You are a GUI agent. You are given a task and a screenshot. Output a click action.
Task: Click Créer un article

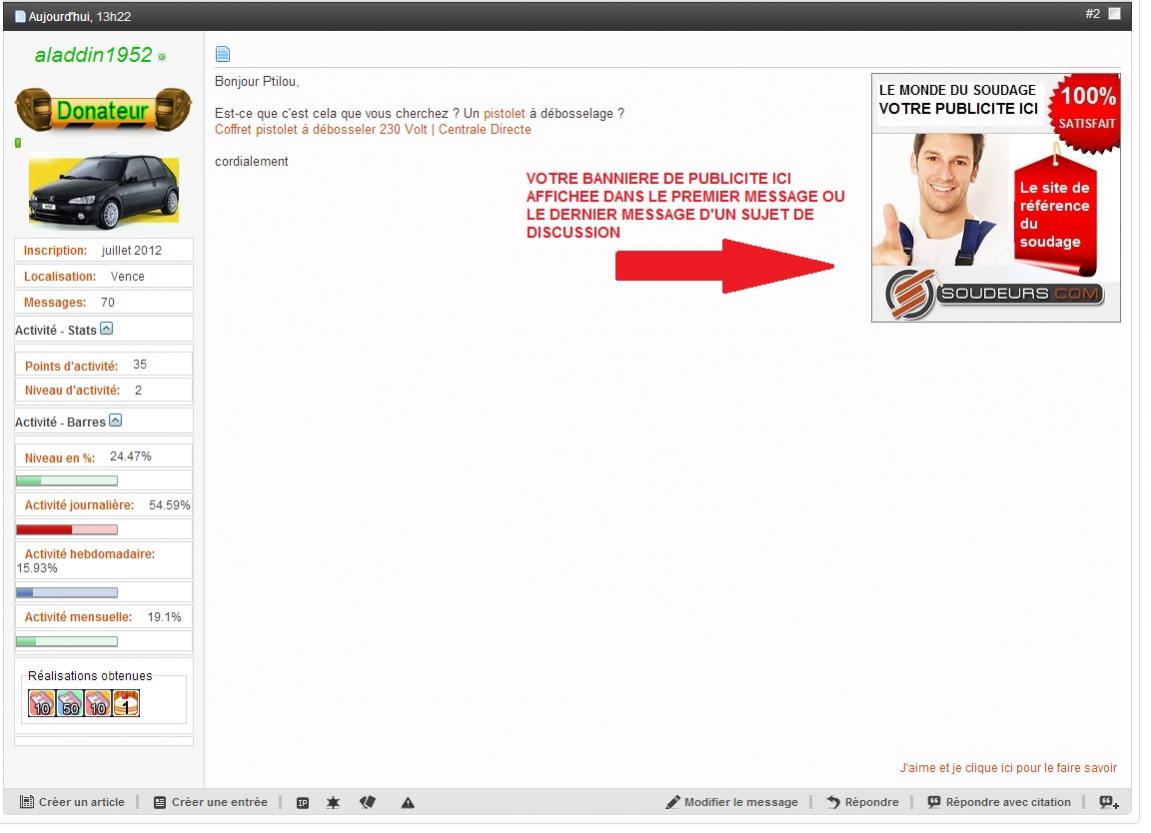point(72,802)
